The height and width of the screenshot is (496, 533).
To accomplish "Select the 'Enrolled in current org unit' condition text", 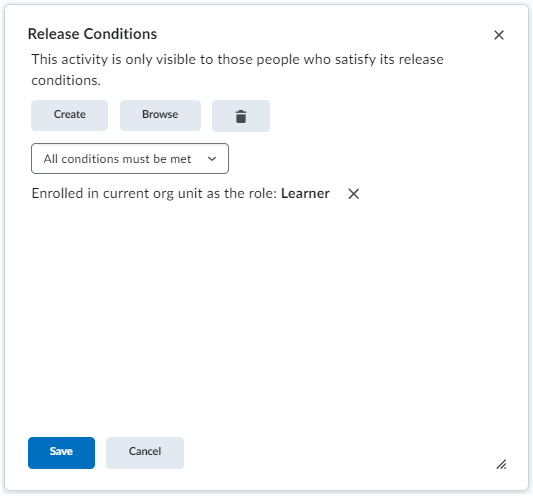I will (180, 193).
